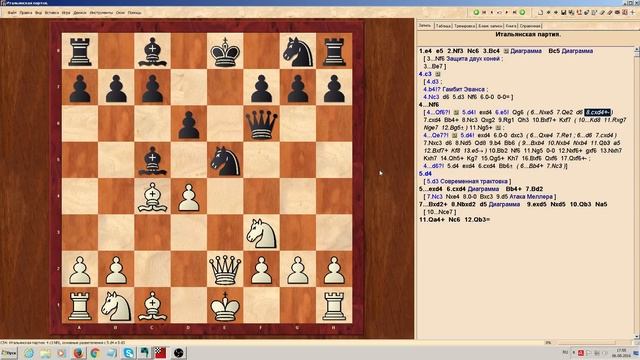Click the 'Атака Меллера' variation text
The image size is (640, 360).
(x=531, y=197)
